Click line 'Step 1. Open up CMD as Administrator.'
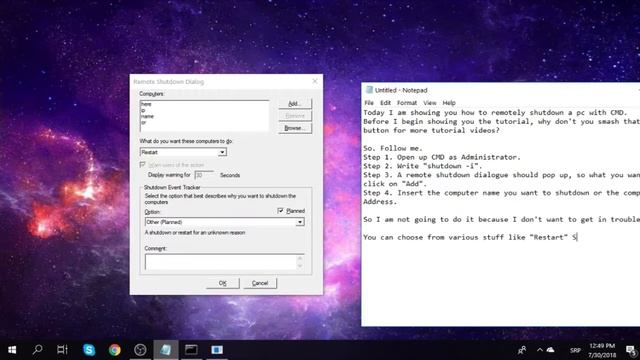The height and width of the screenshot is (360, 640). pyautogui.click(x=442, y=157)
